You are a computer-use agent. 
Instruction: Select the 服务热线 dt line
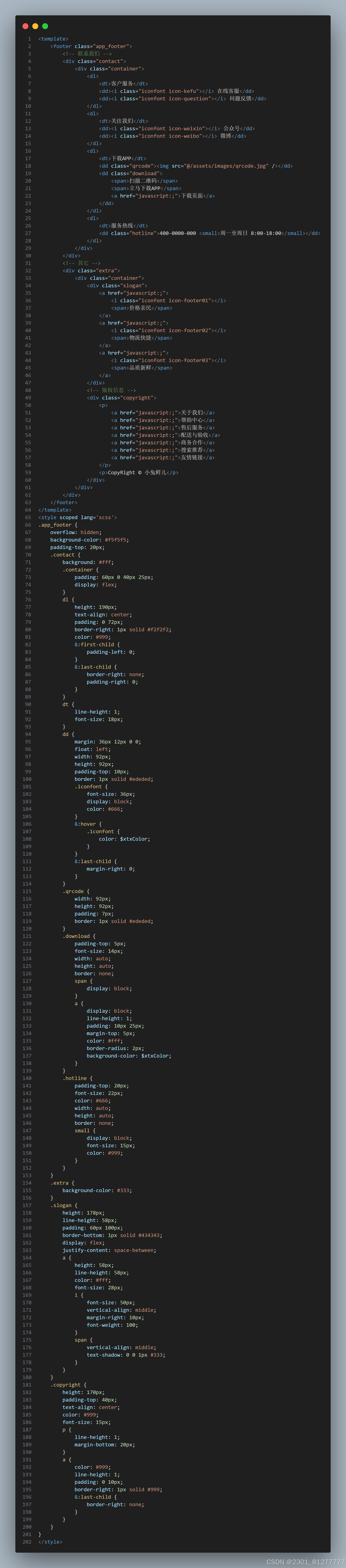(124, 226)
